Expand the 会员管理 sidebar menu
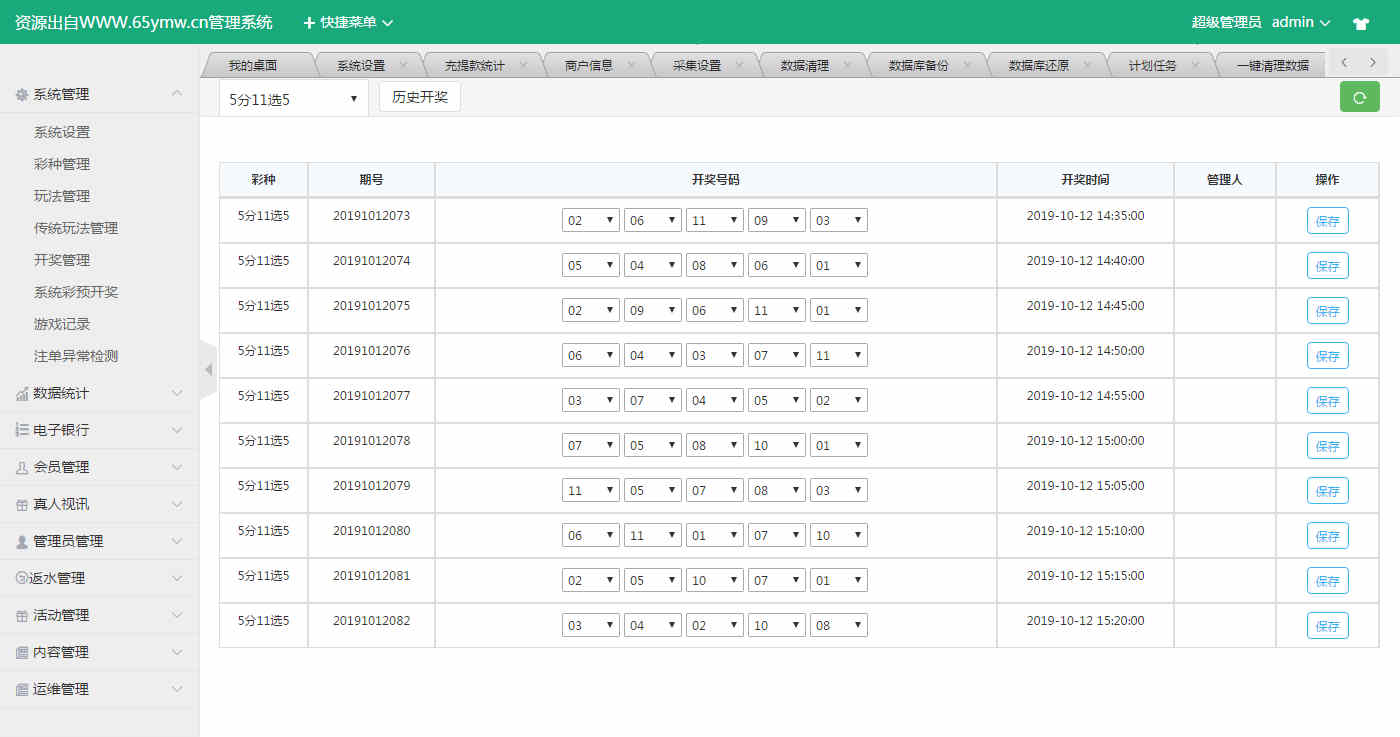Viewport: 1400px width, 737px height. coord(100,467)
